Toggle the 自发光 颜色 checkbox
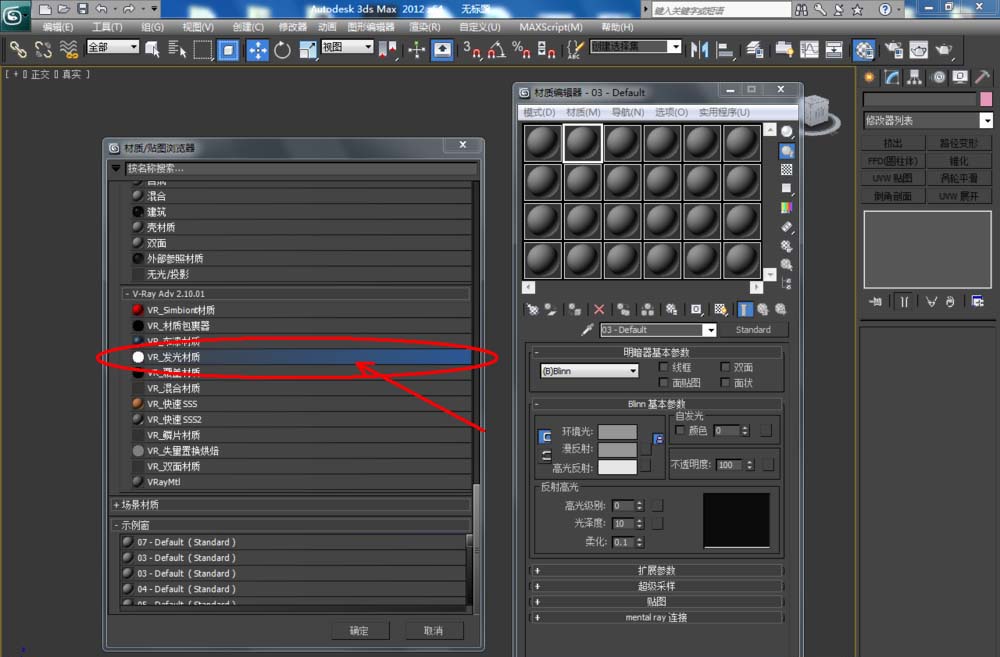The image size is (1000, 657). coord(681,430)
